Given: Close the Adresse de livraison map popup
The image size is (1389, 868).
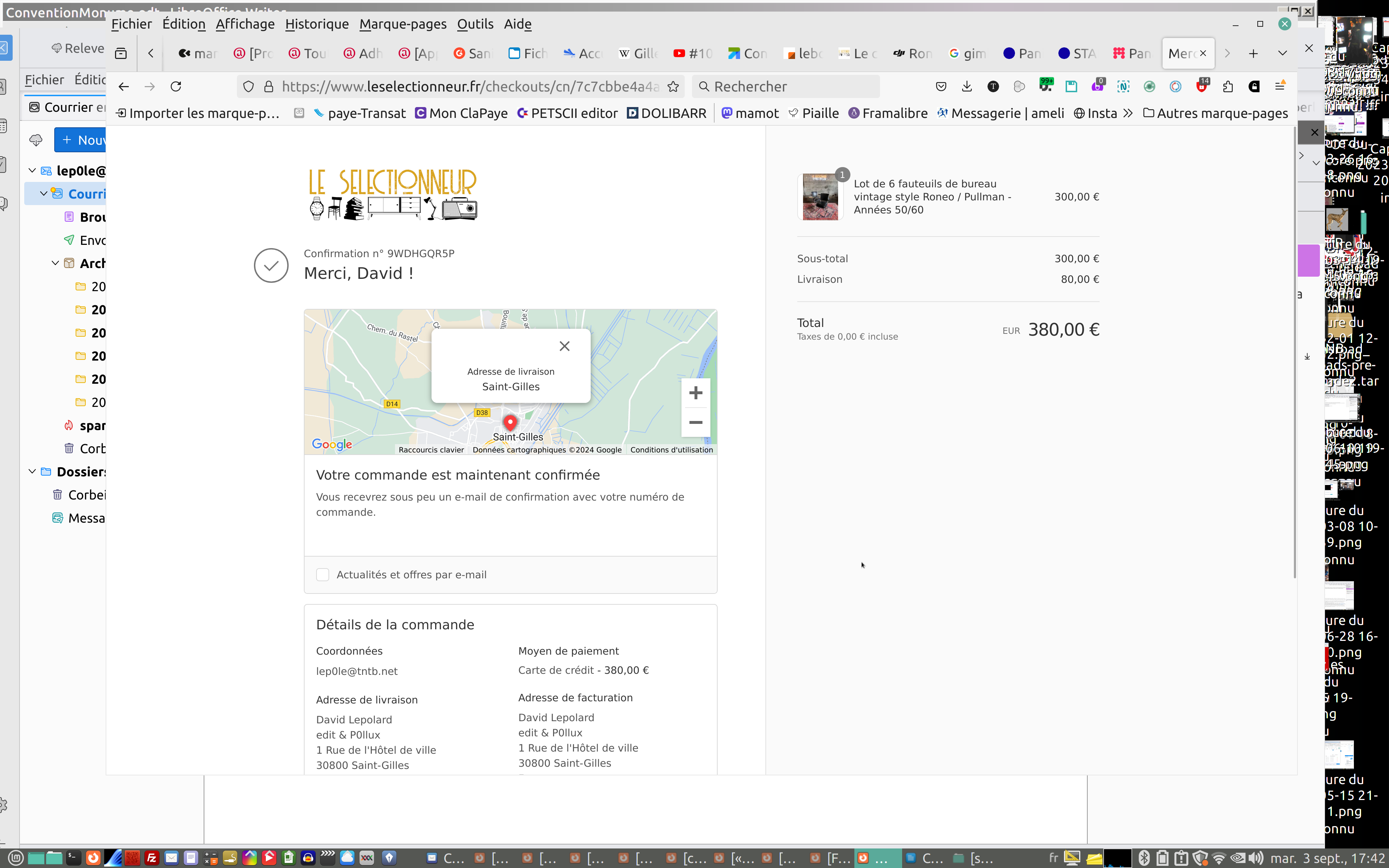Looking at the screenshot, I should tap(564, 346).
